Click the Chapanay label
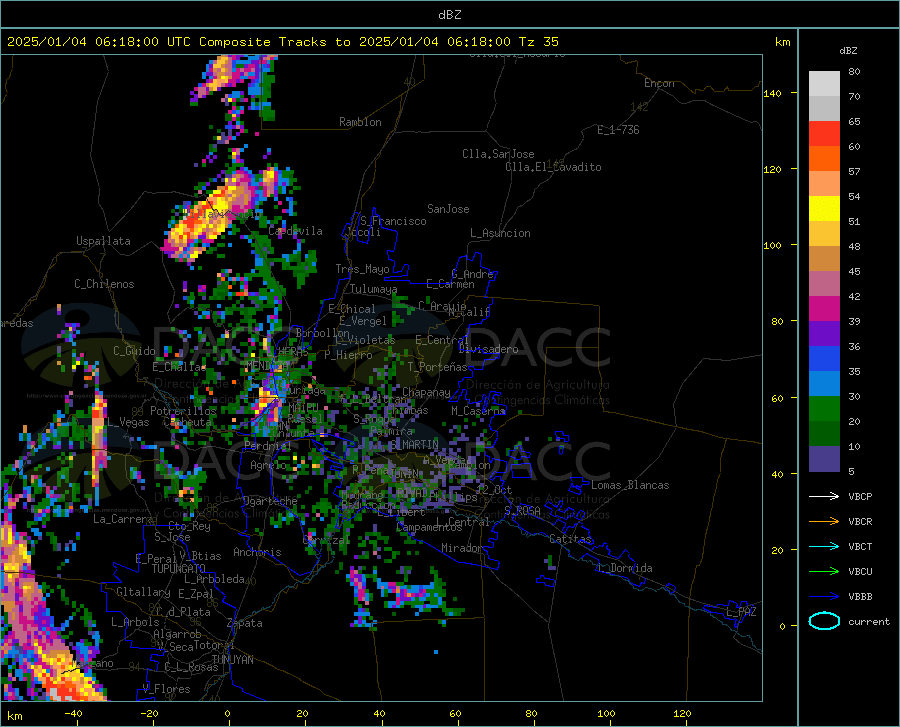This screenshot has width=900, height=727. coord(426,392)
